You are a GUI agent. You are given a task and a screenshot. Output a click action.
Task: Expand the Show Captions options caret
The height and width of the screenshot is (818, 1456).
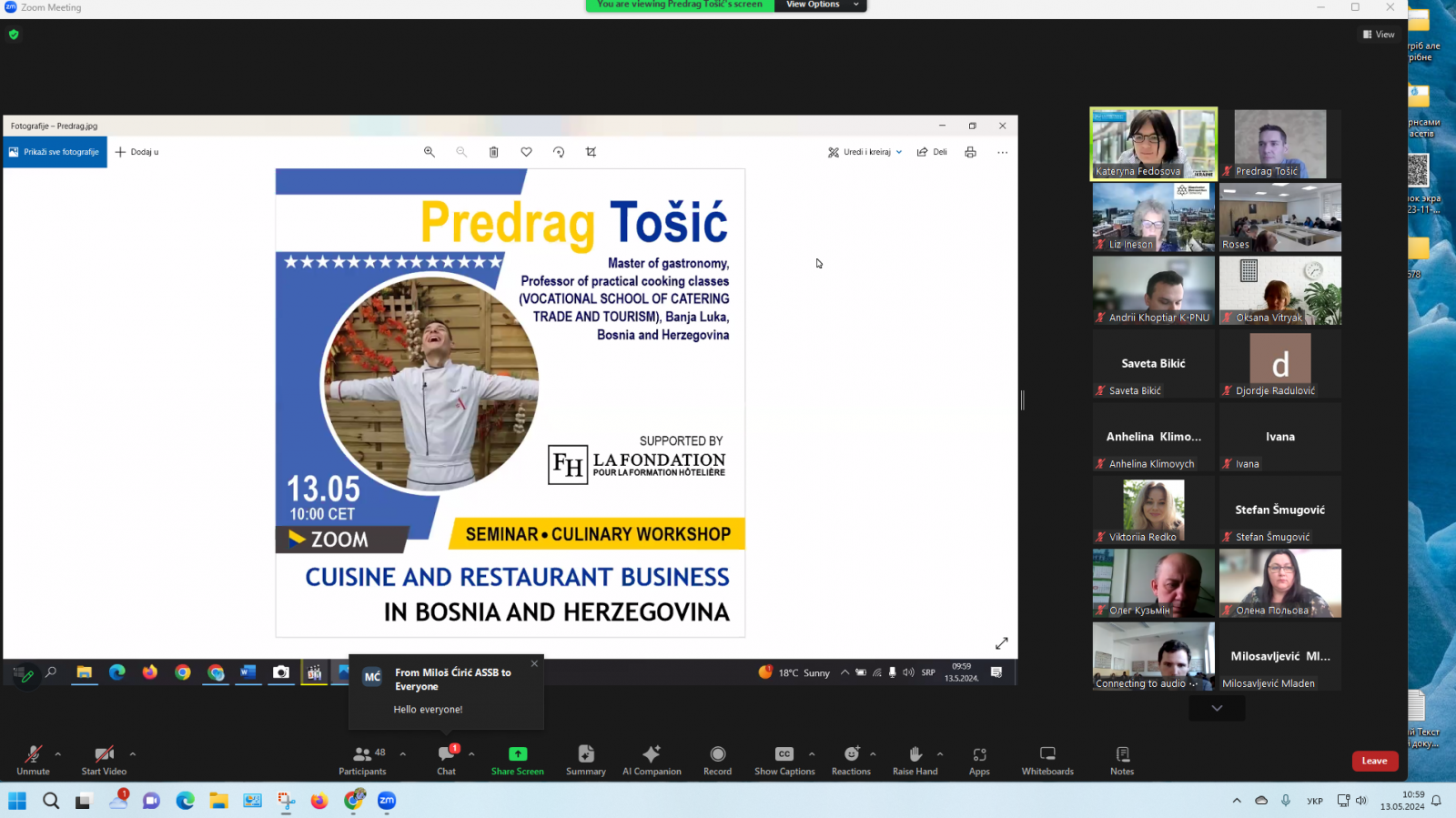pyautogui.click(x=812, y=753)
